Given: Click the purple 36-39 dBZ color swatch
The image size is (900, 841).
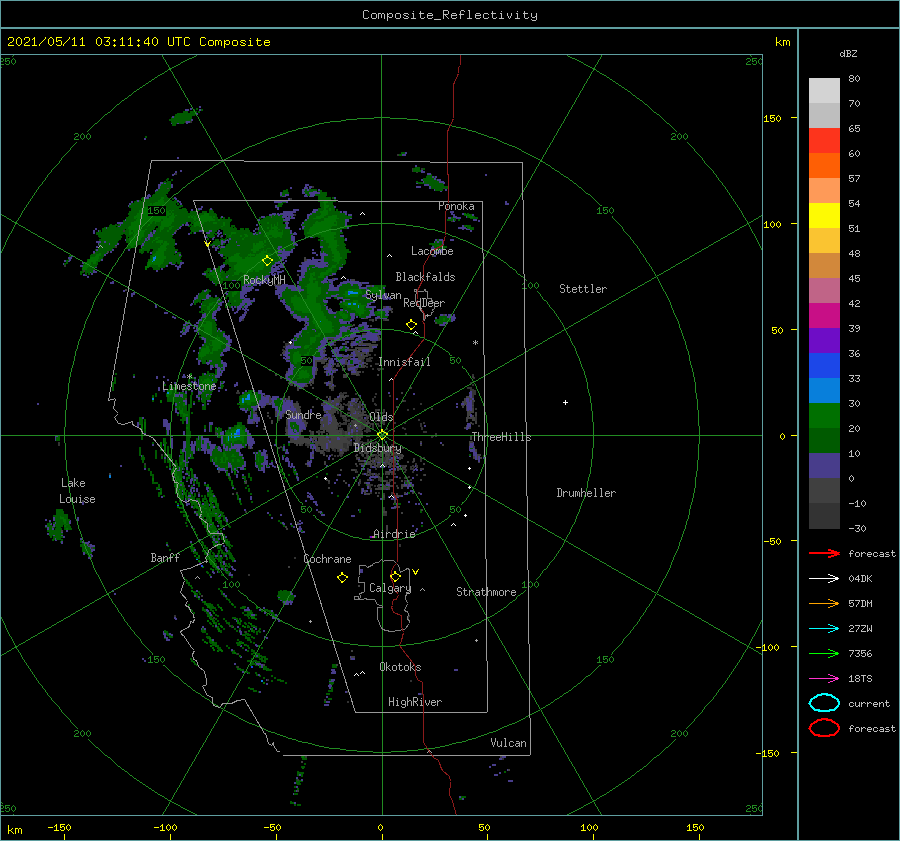Looking at the screenshot, I should pyautogui.click(x=824, y=341).
